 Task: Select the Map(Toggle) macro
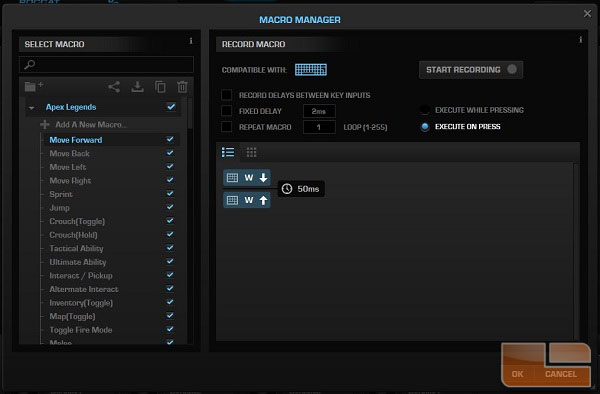pos(72,316)
